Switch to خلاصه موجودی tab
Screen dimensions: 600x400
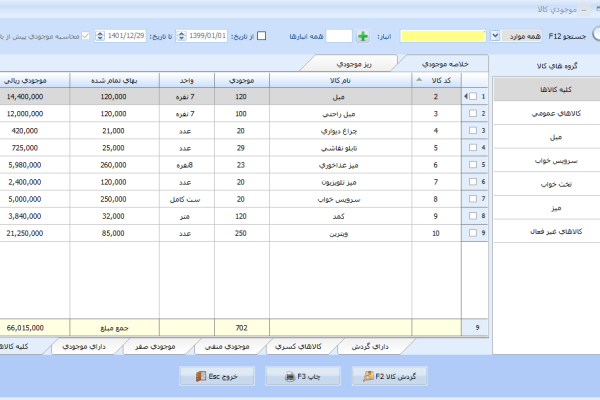(x=443, y=64)
